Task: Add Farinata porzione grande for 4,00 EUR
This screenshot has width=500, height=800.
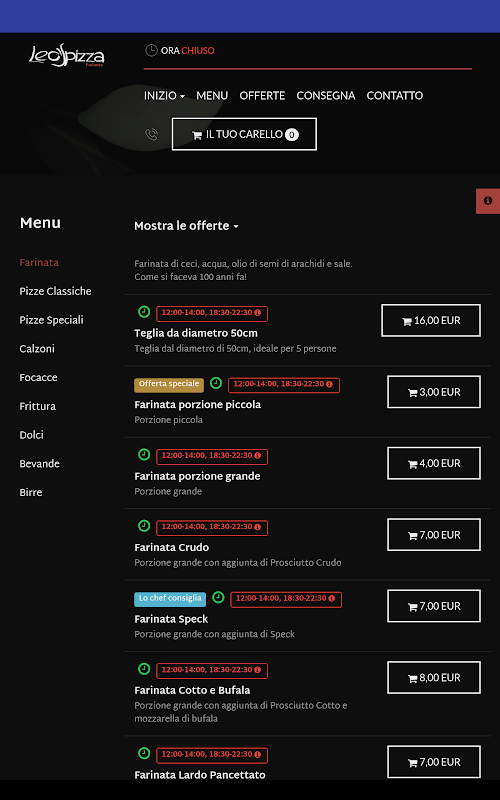Action: pos(434,463)
